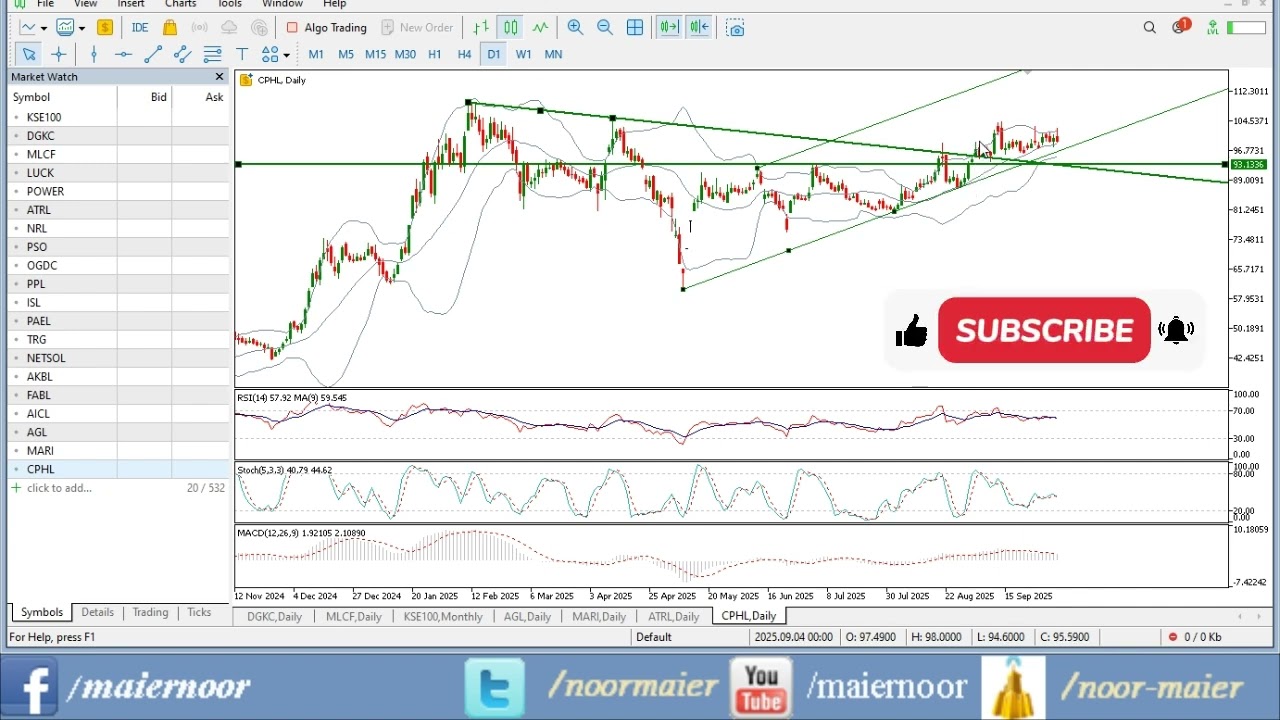Expand the chart type dropdown arrow
The width and height of the screenshot is (1280, 720).
[43, 28]
